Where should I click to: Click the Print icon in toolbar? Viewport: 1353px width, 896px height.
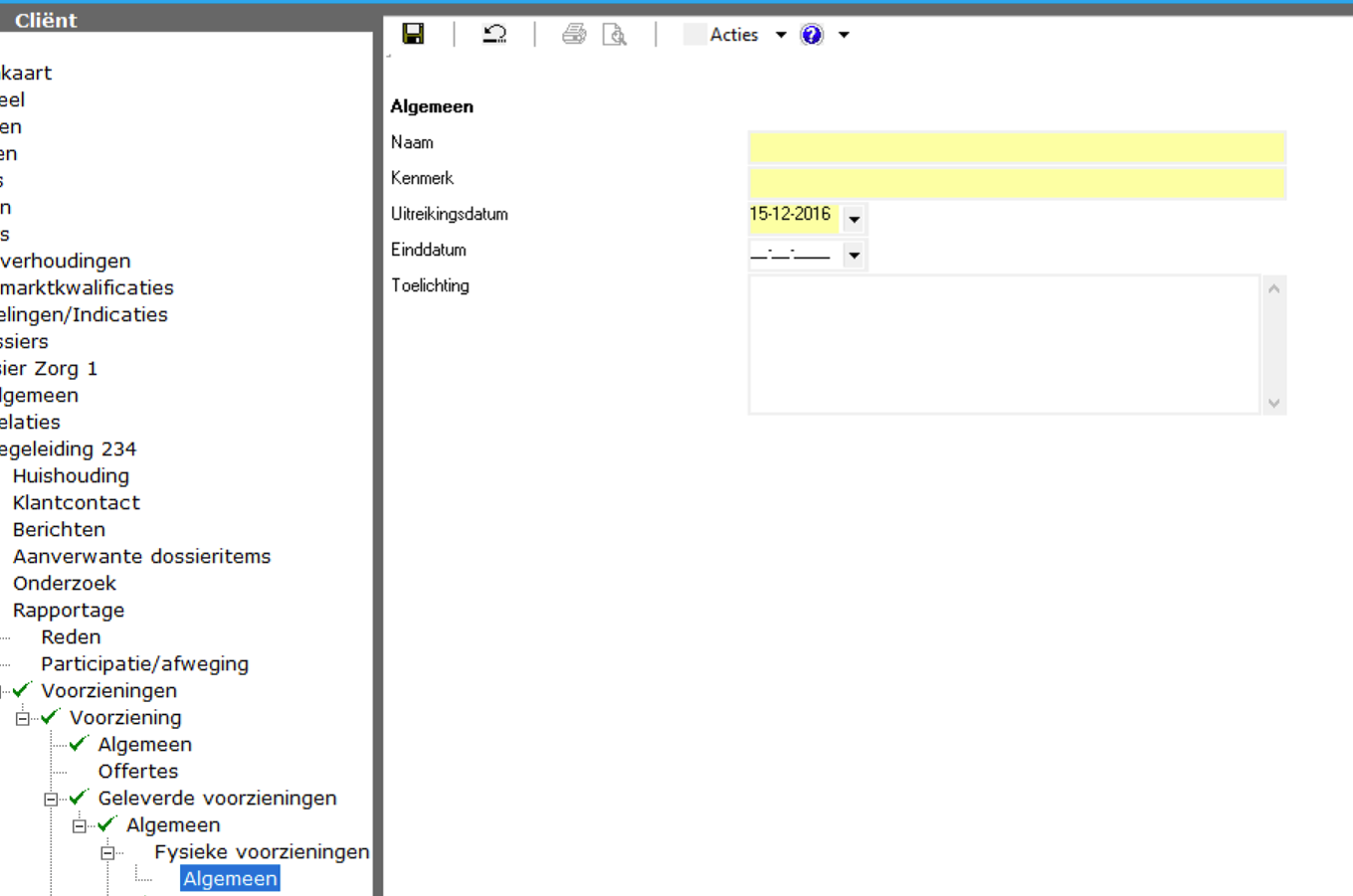click(x=574, y=34)
